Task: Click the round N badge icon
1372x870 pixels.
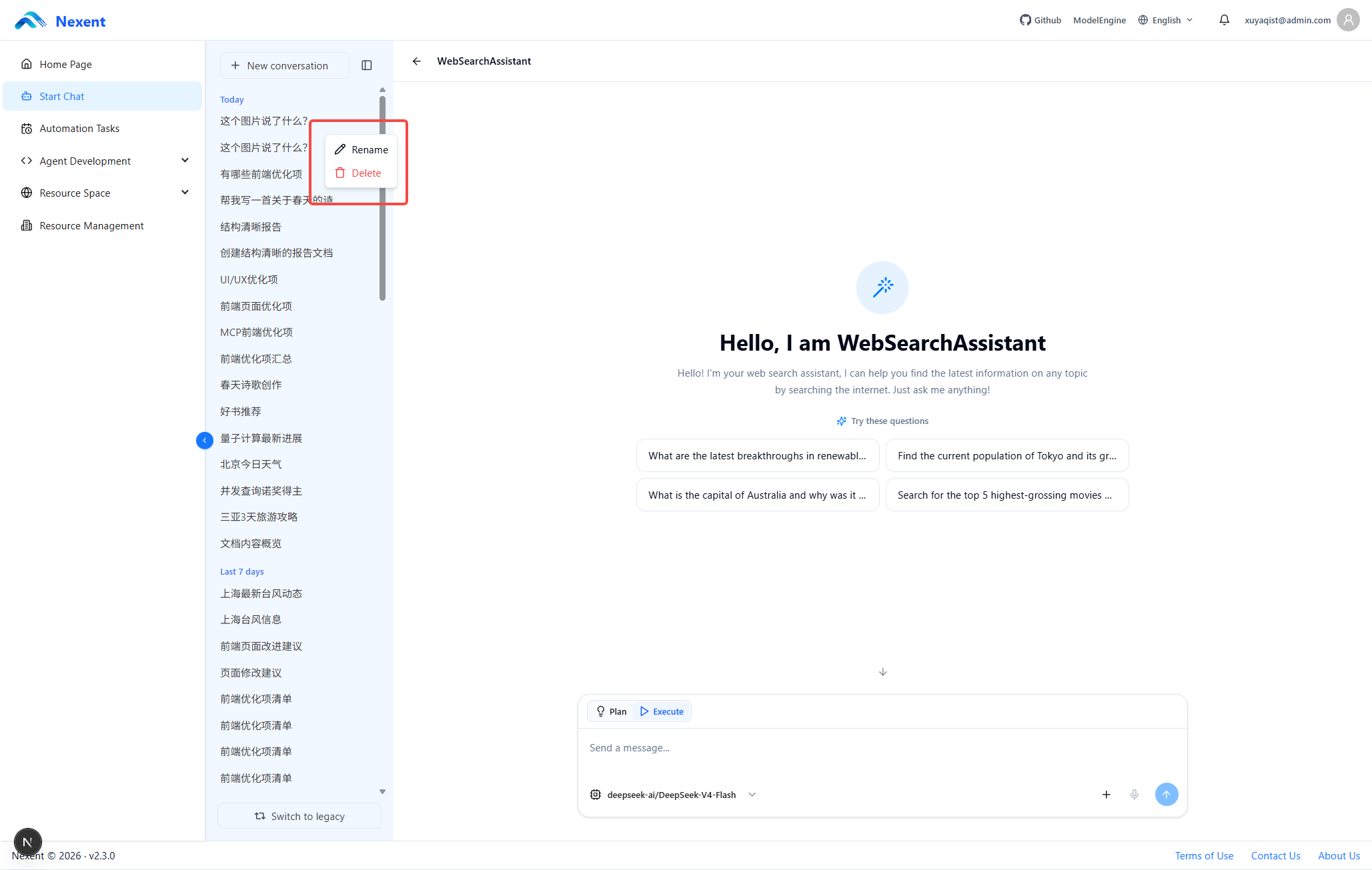Action: pyautogui.click(x=28, y=842)
